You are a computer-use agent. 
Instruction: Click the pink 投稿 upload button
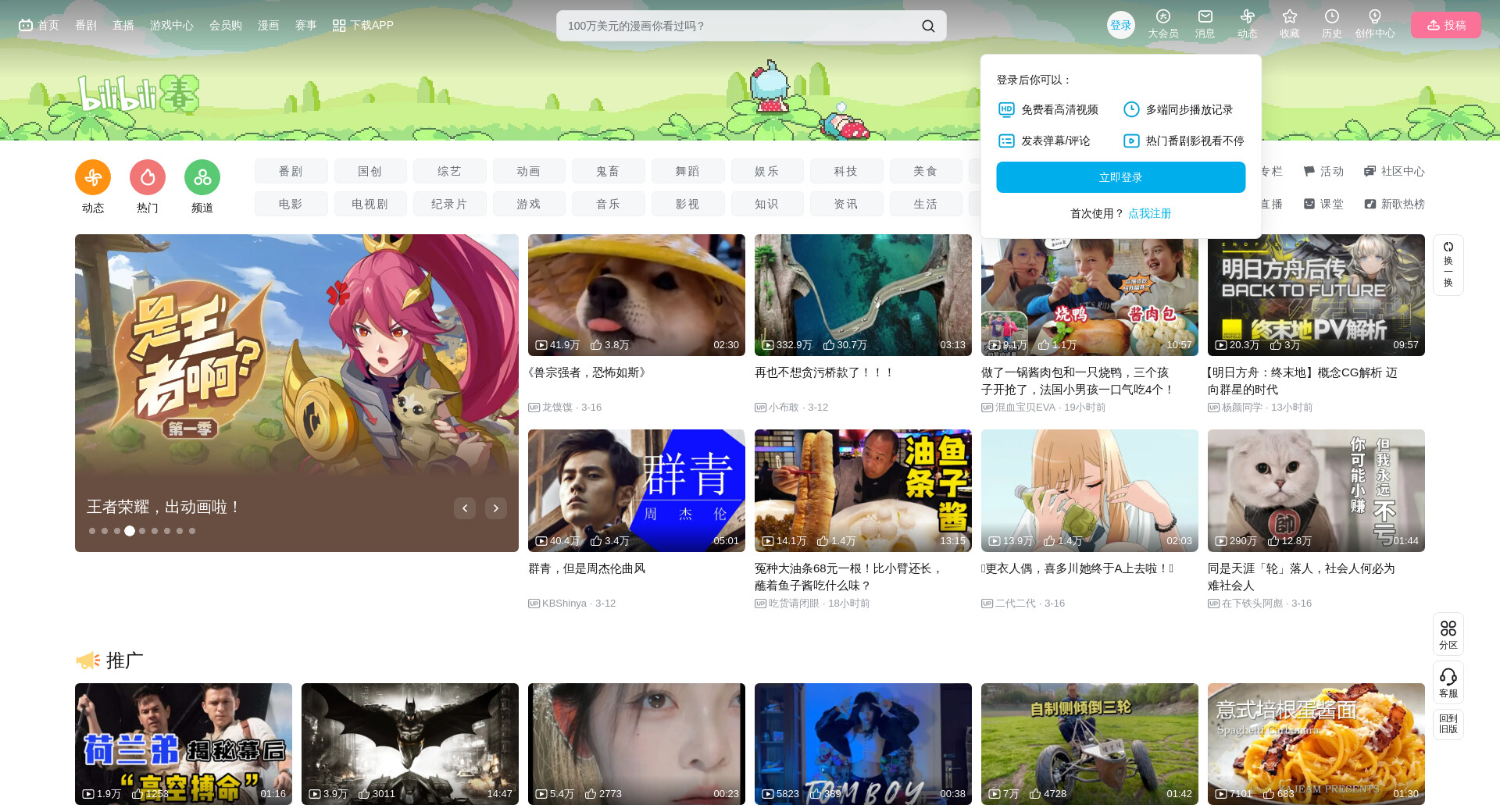pos(1446,25)
